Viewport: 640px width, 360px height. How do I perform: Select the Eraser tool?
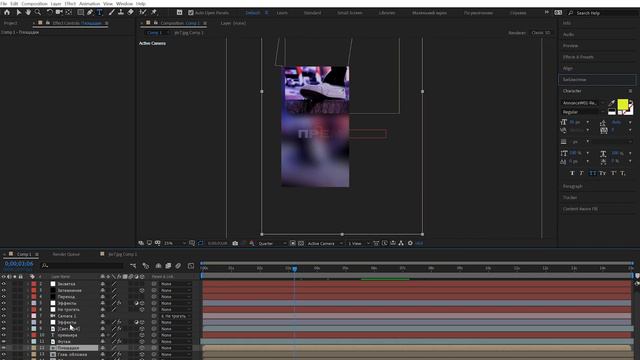tap(130, 13)
